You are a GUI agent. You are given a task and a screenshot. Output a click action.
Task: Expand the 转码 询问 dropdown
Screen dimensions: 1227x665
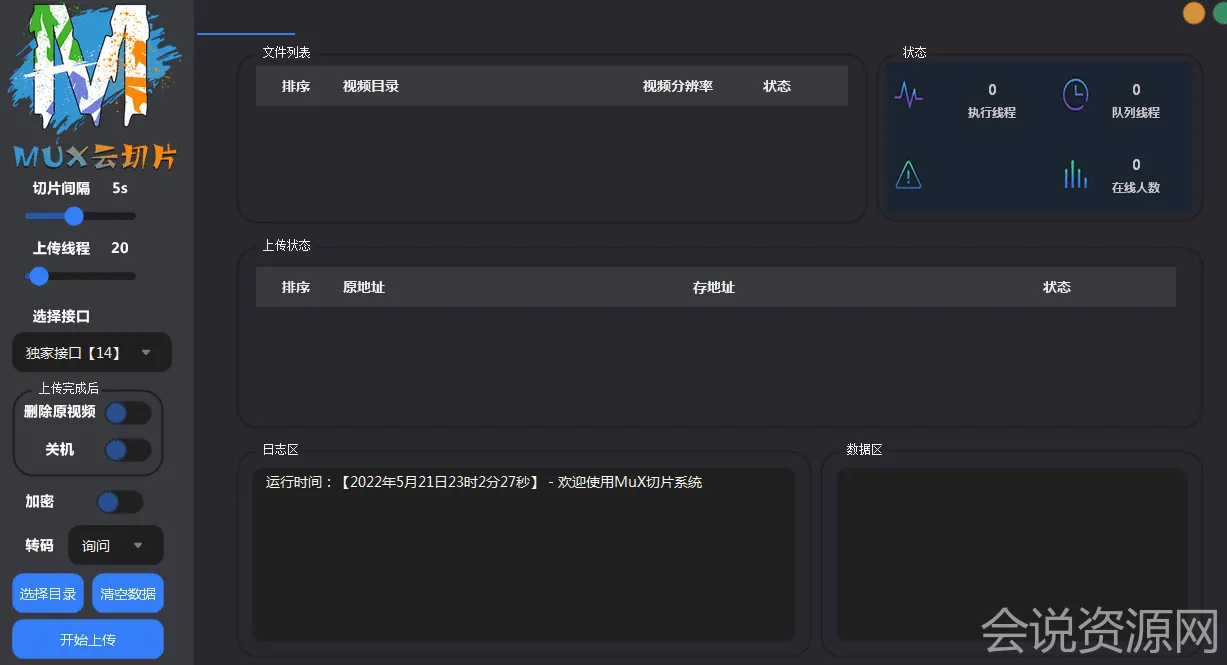pos(115,546)
